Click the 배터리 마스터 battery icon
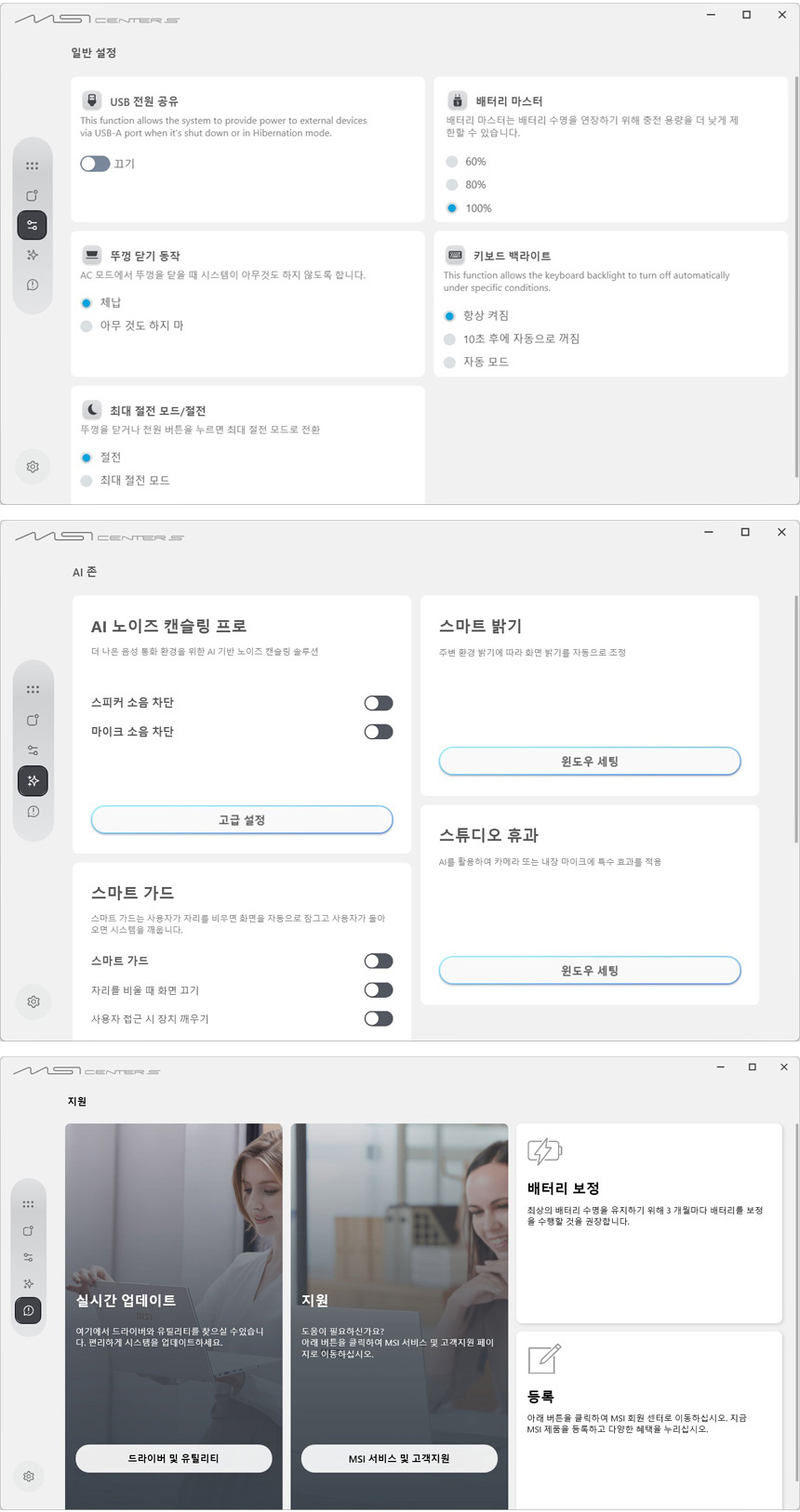The height and width of the screenshot is (1512, 800). [x=457, y=100]
